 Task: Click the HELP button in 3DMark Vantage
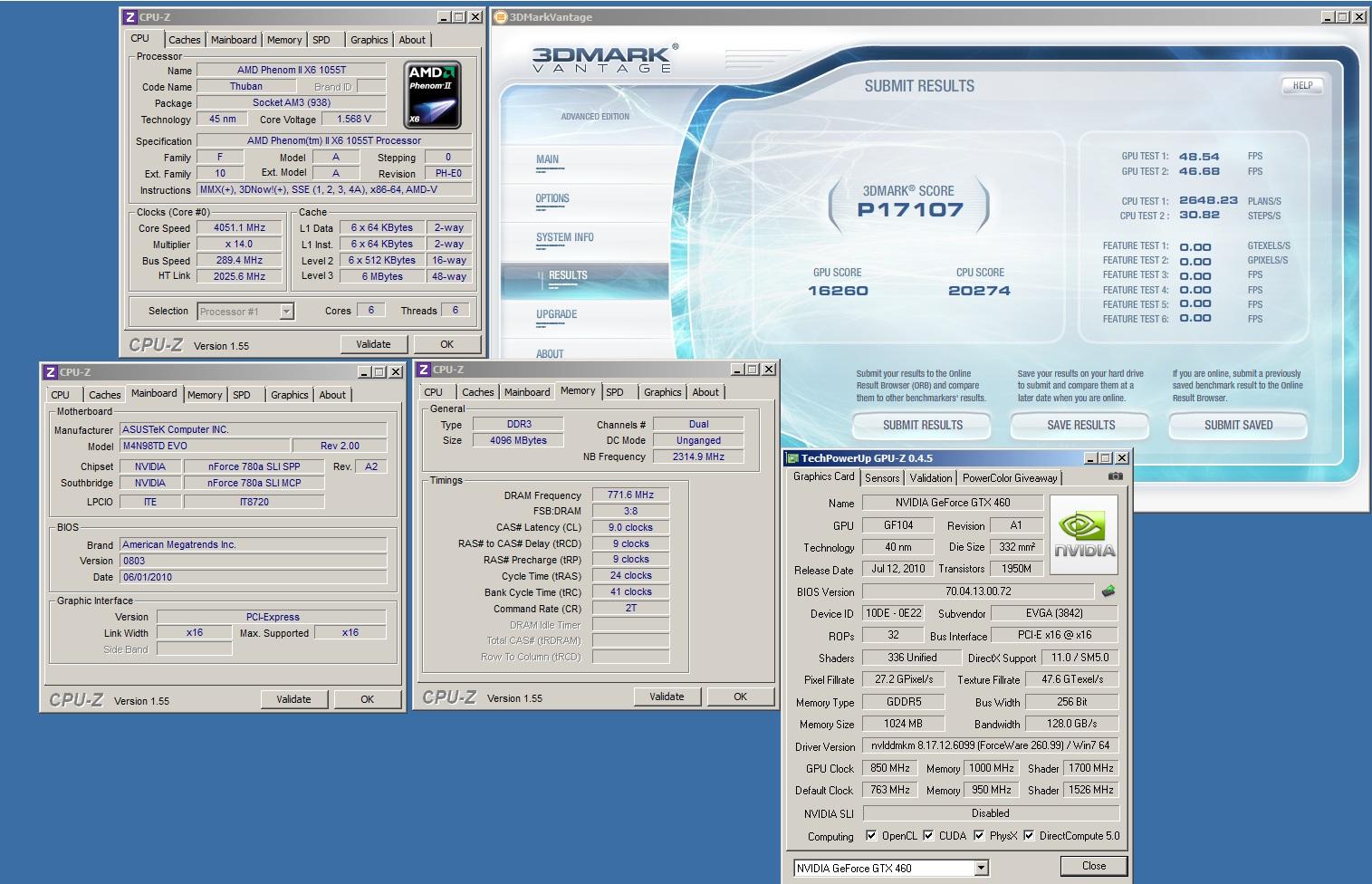(x=1302, y=85)
